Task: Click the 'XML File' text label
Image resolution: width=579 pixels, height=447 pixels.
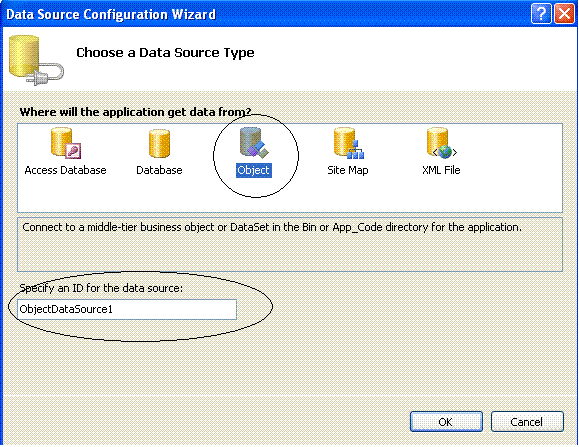Action: pyautogui.click(x=441, y=170)
